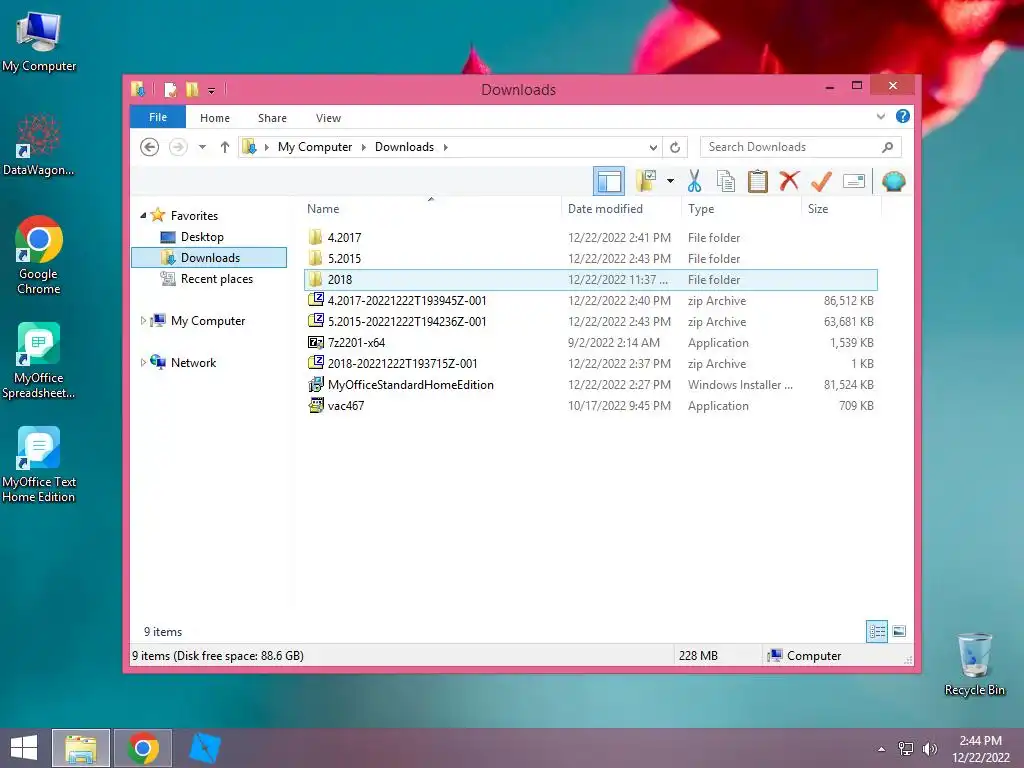Sort by the Size column header
1024x768 pixels.
841,208
